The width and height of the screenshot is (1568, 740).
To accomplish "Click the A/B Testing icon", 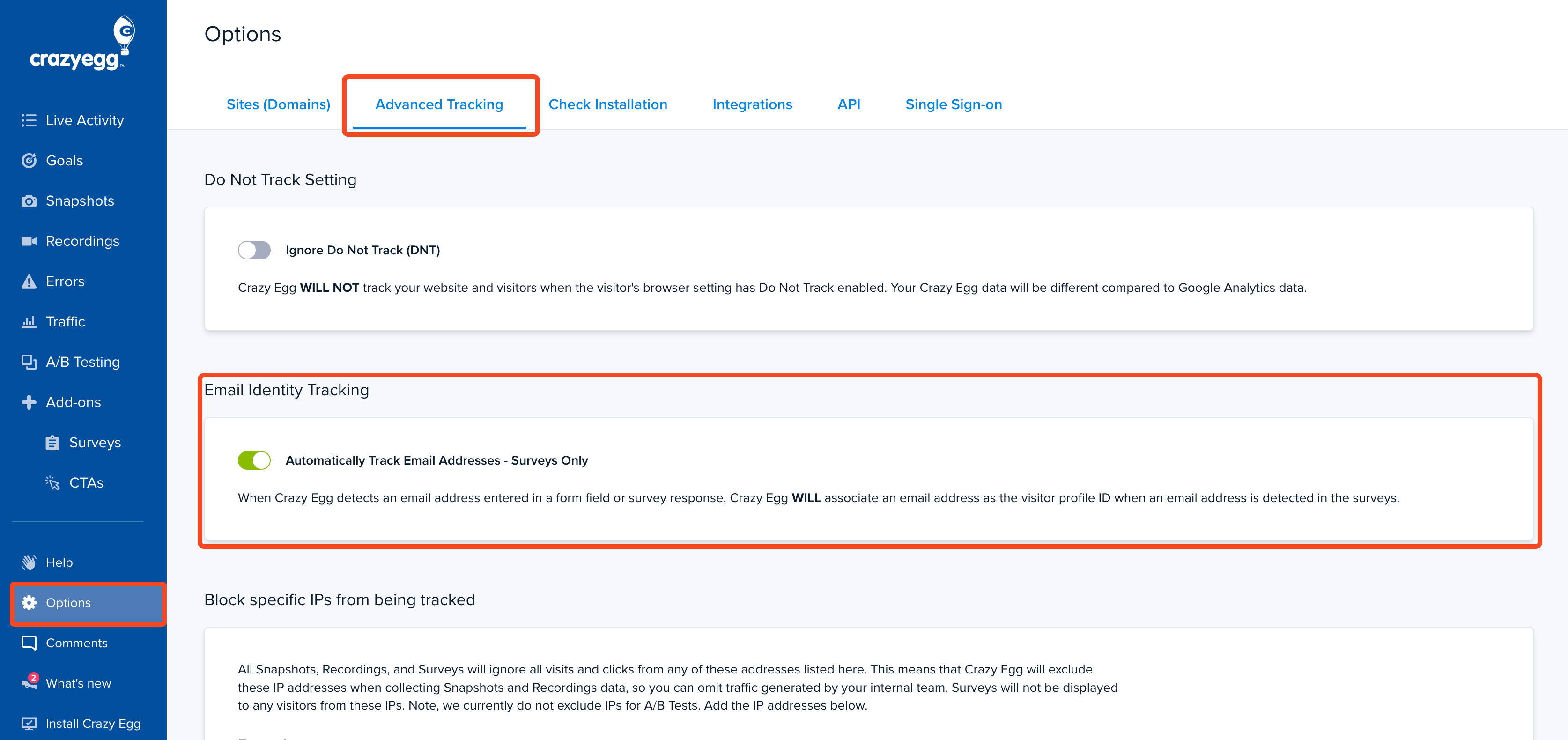I will (x=29, y=362).
